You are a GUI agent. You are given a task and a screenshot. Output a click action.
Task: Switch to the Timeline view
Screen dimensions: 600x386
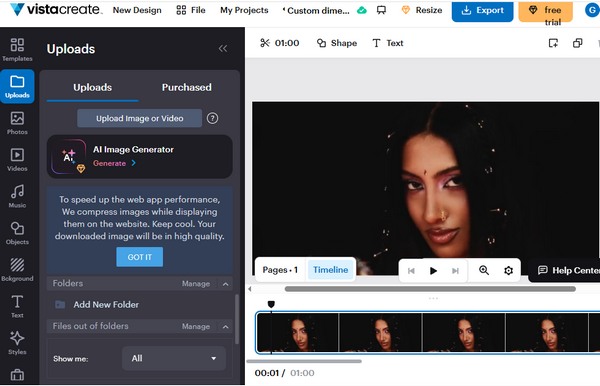tap(331, 270)
